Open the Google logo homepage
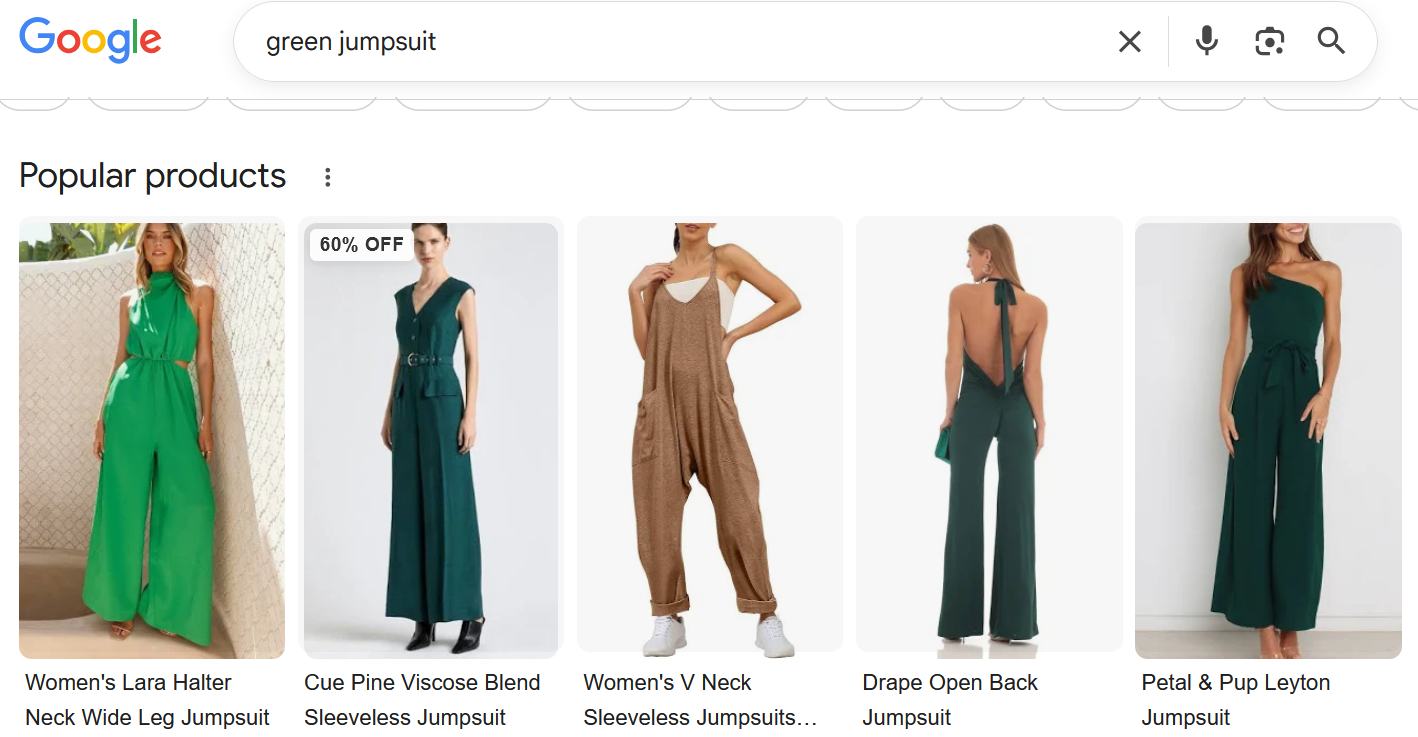Screen dimensions: 1418x737 pos(90,41)
